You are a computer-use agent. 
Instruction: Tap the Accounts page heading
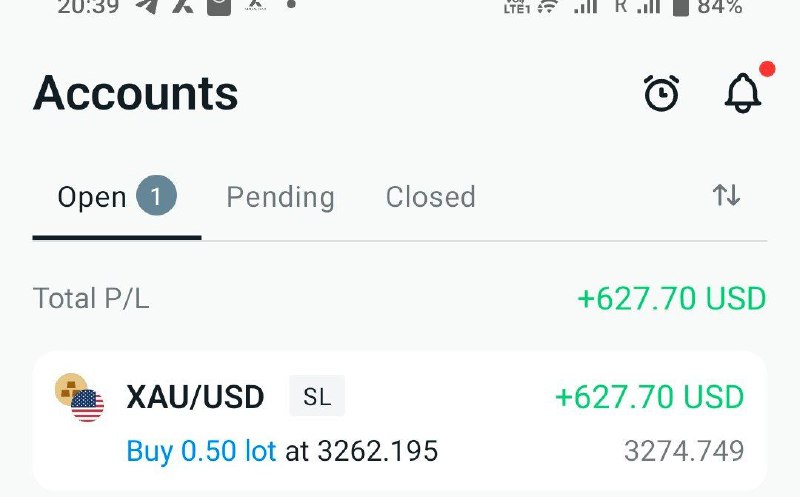(136, 93)
